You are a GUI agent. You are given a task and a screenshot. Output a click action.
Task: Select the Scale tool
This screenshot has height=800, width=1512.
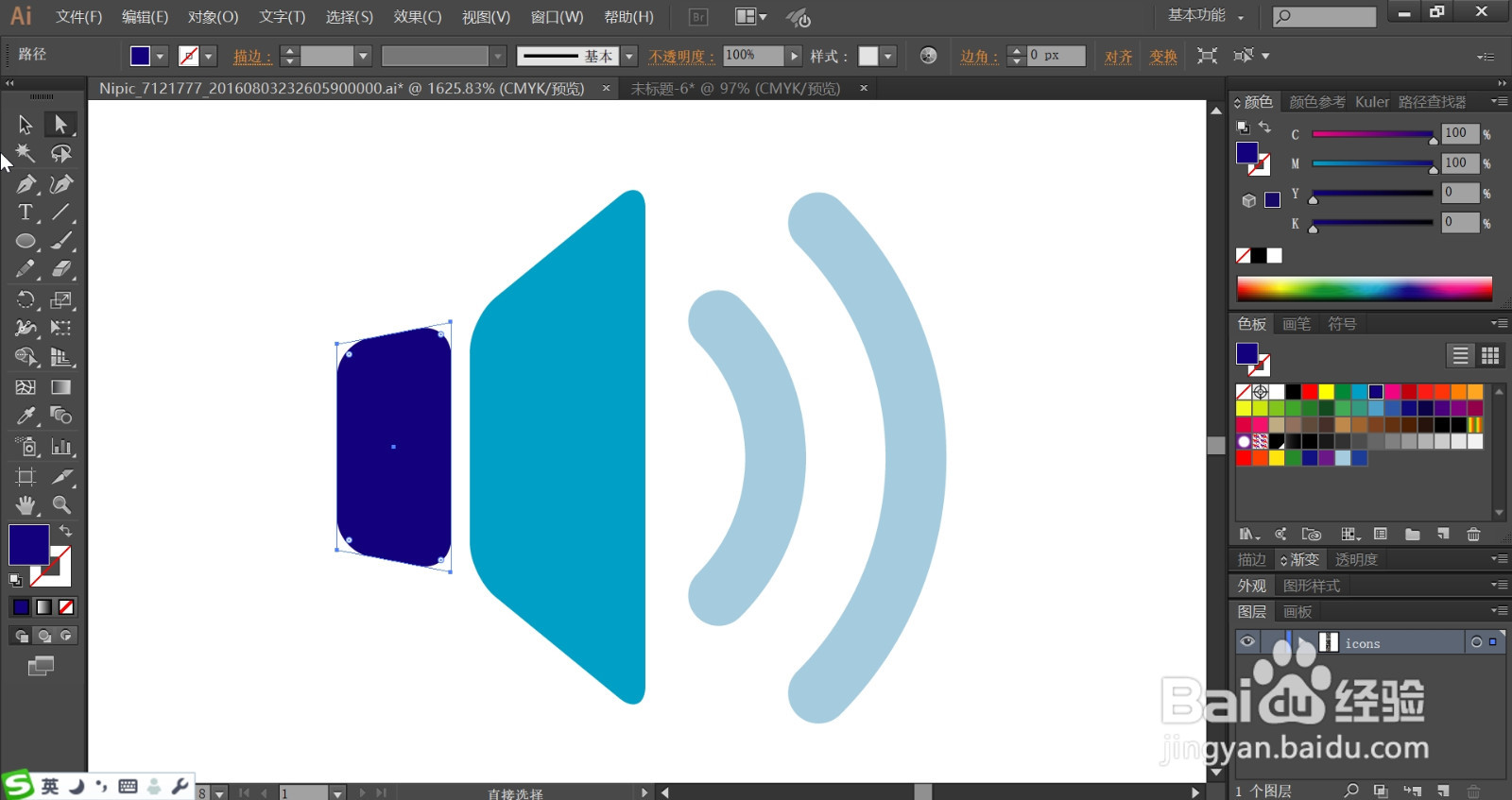60,299
